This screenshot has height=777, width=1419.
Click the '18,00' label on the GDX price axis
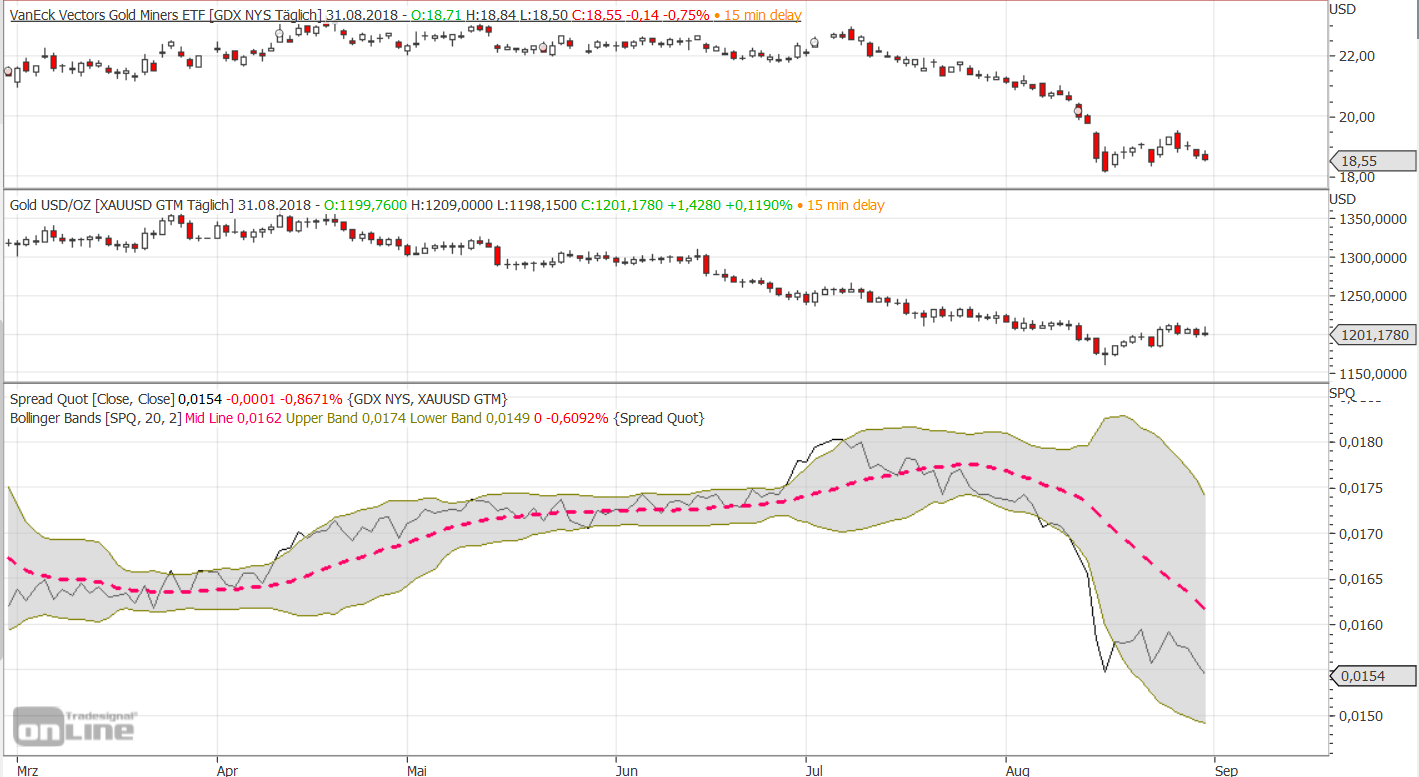tap(1358, 178)
